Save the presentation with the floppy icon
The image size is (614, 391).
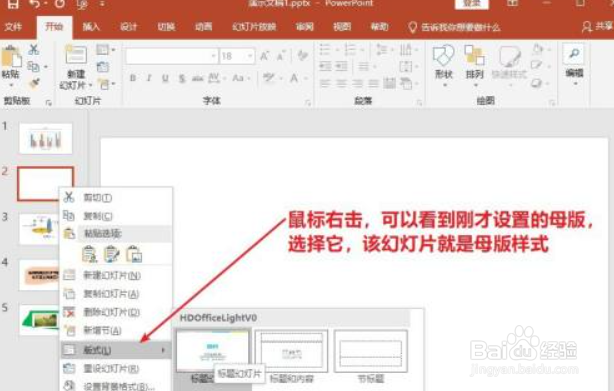[x=13, y=4]
